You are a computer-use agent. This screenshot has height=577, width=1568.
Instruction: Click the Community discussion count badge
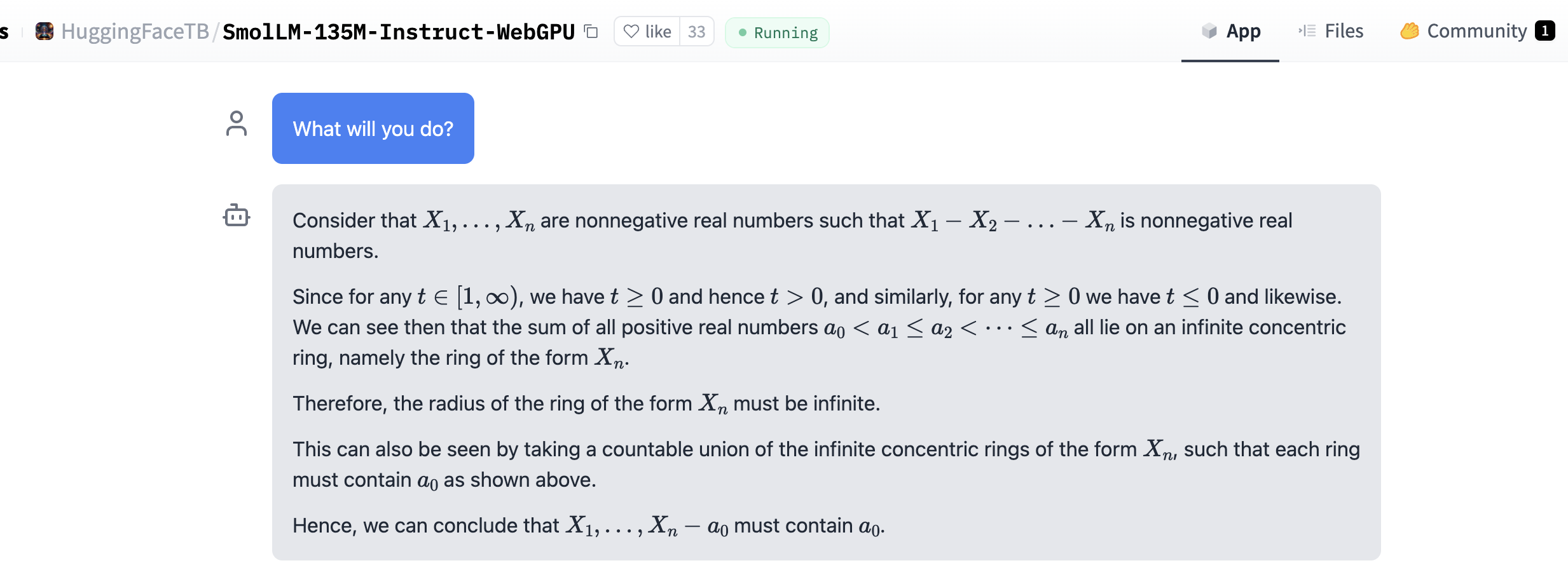1544,31
